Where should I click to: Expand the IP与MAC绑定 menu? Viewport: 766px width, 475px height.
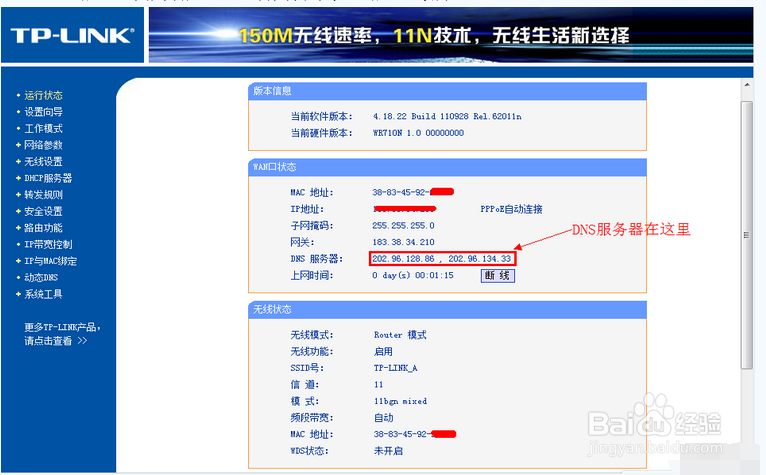click(51, 261)
